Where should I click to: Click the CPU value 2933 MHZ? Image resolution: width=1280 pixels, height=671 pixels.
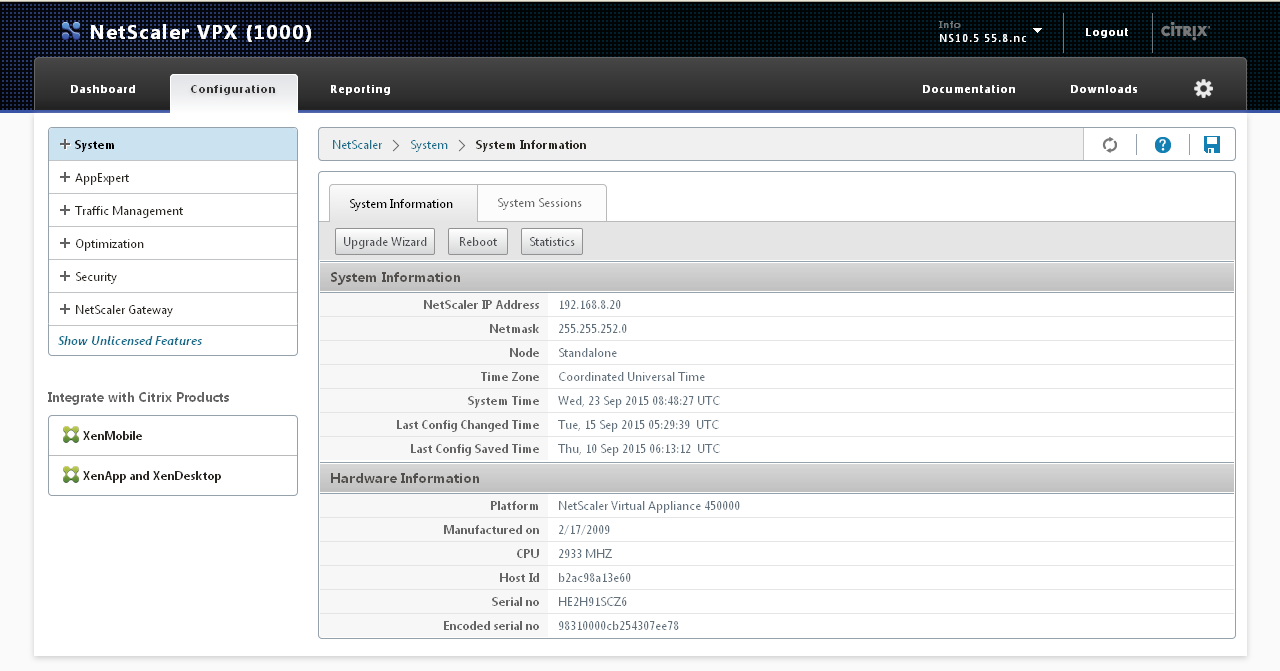[585, 554]
